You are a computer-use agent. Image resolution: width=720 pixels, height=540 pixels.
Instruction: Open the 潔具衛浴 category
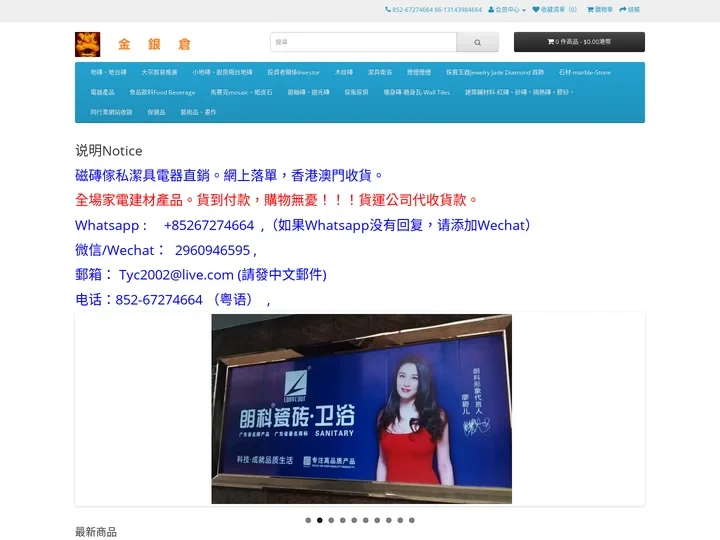point(380,72)
